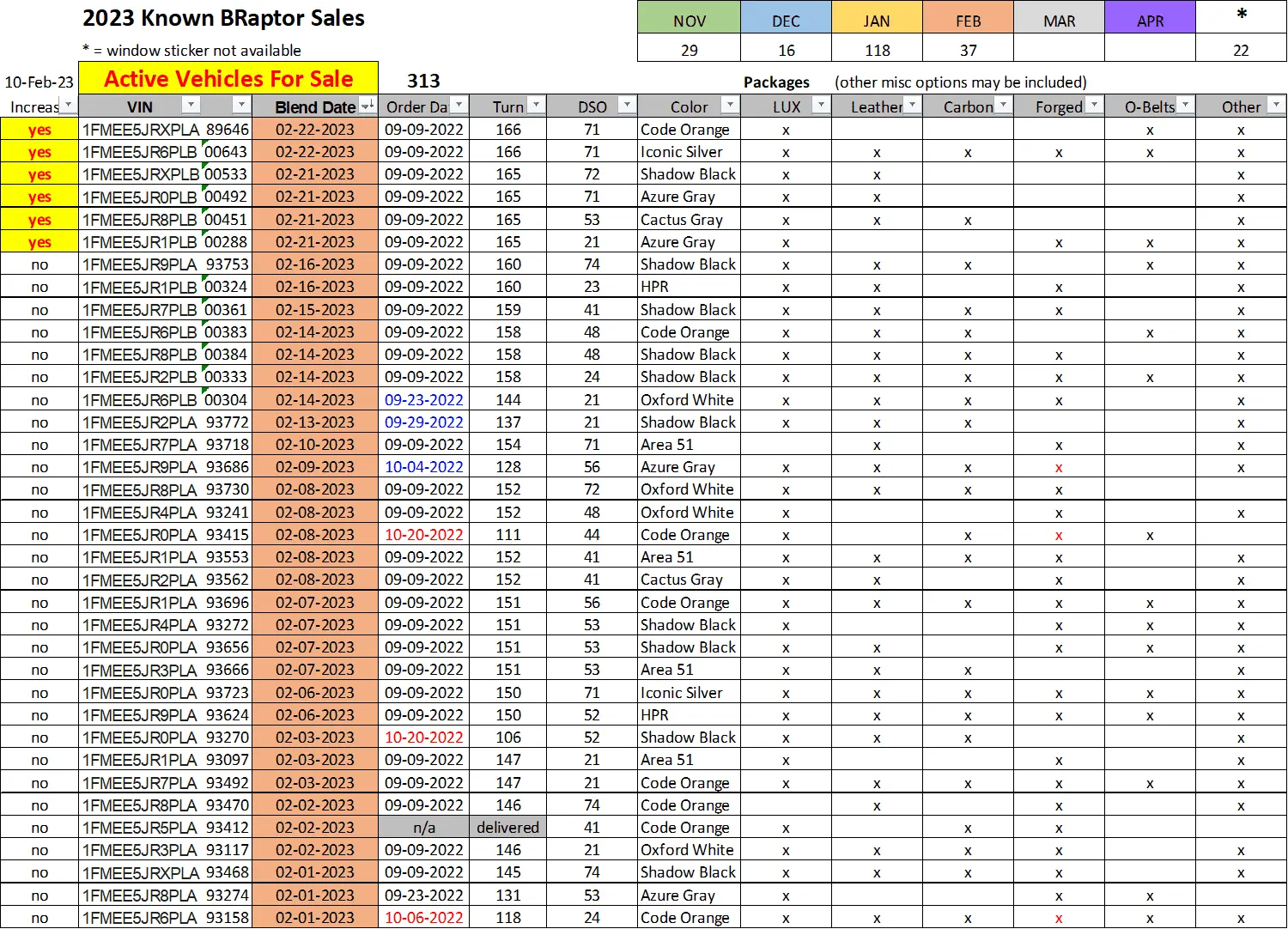Select the gray MAR month header cell
This screenshot has width=1288, height=929.
[x=1059, y=18]
